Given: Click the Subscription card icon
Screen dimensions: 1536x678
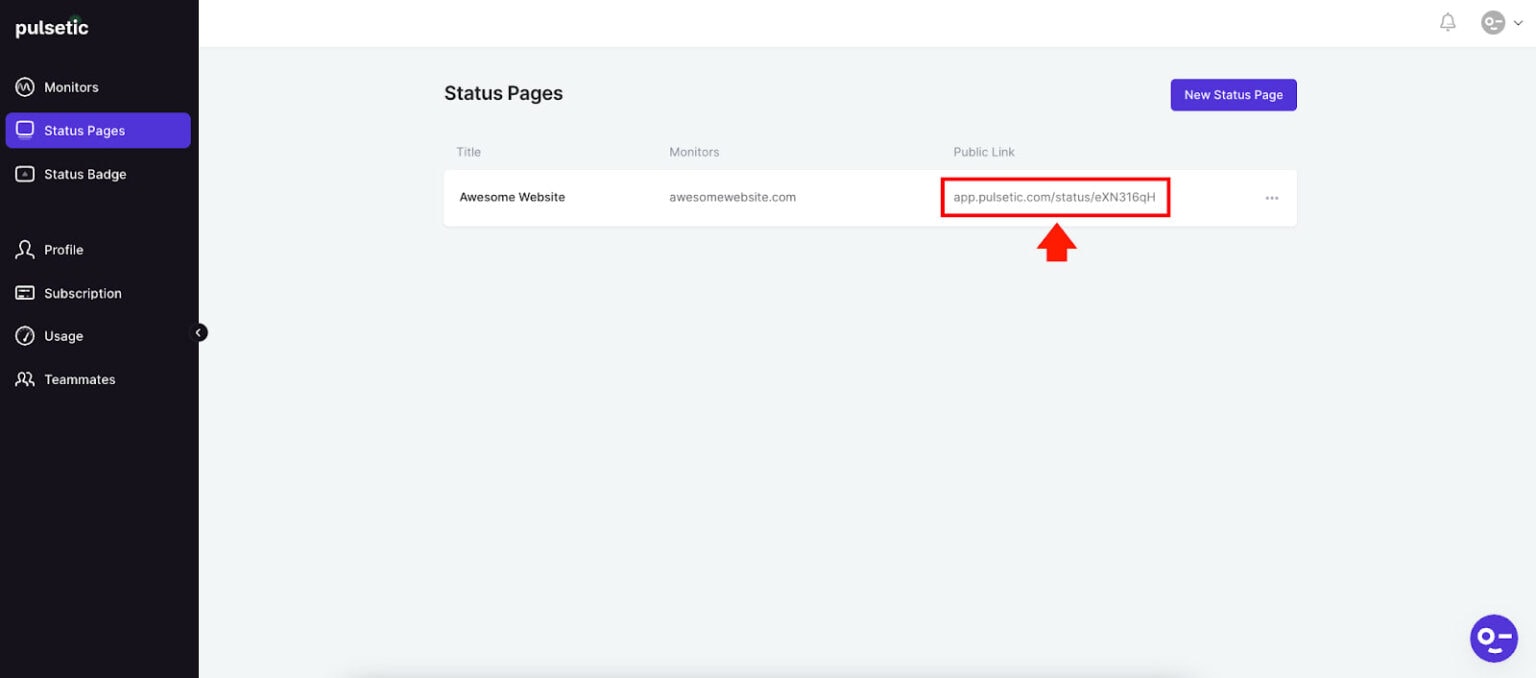Looking at the screenshot, I should pyautogui.click(x=25, y=292).
